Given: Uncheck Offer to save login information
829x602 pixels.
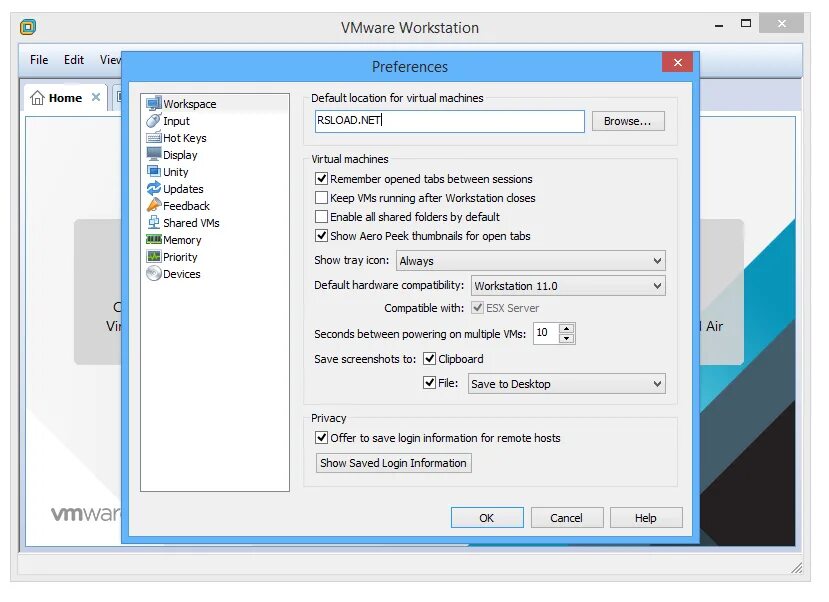Looking at the screenshot, I should coord(321,438).
